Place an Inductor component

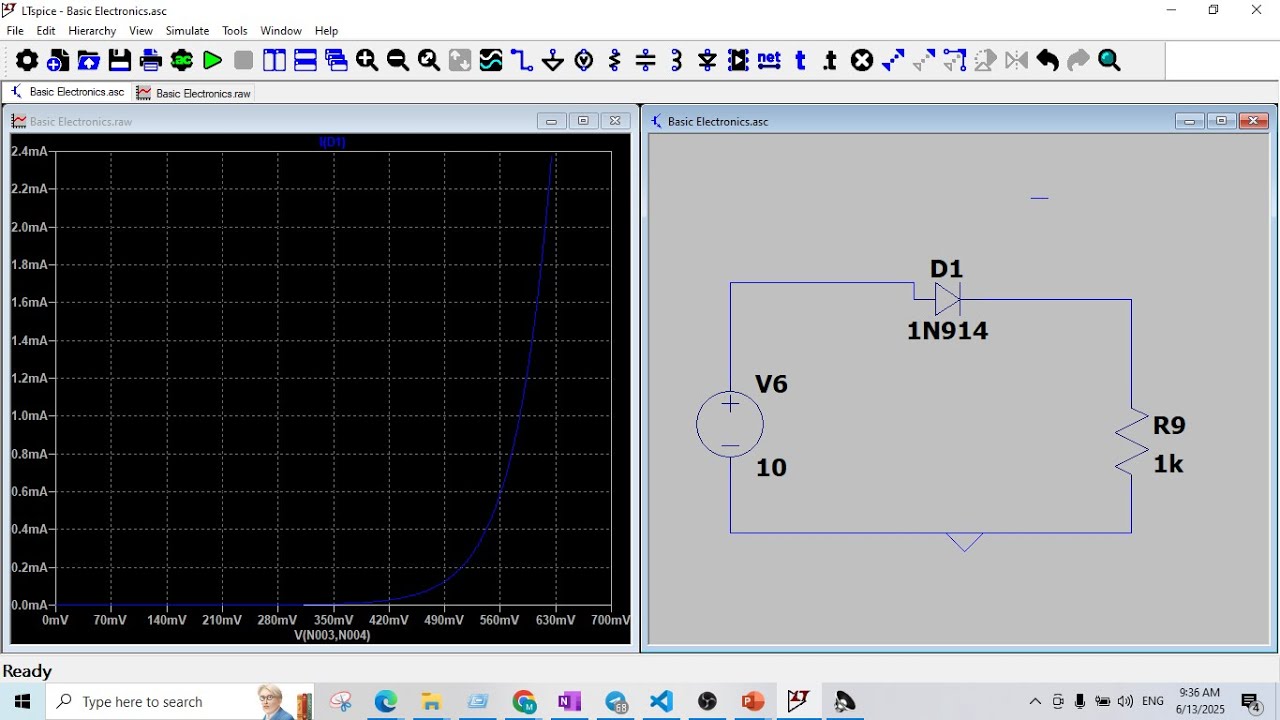(x=677, y=61)
